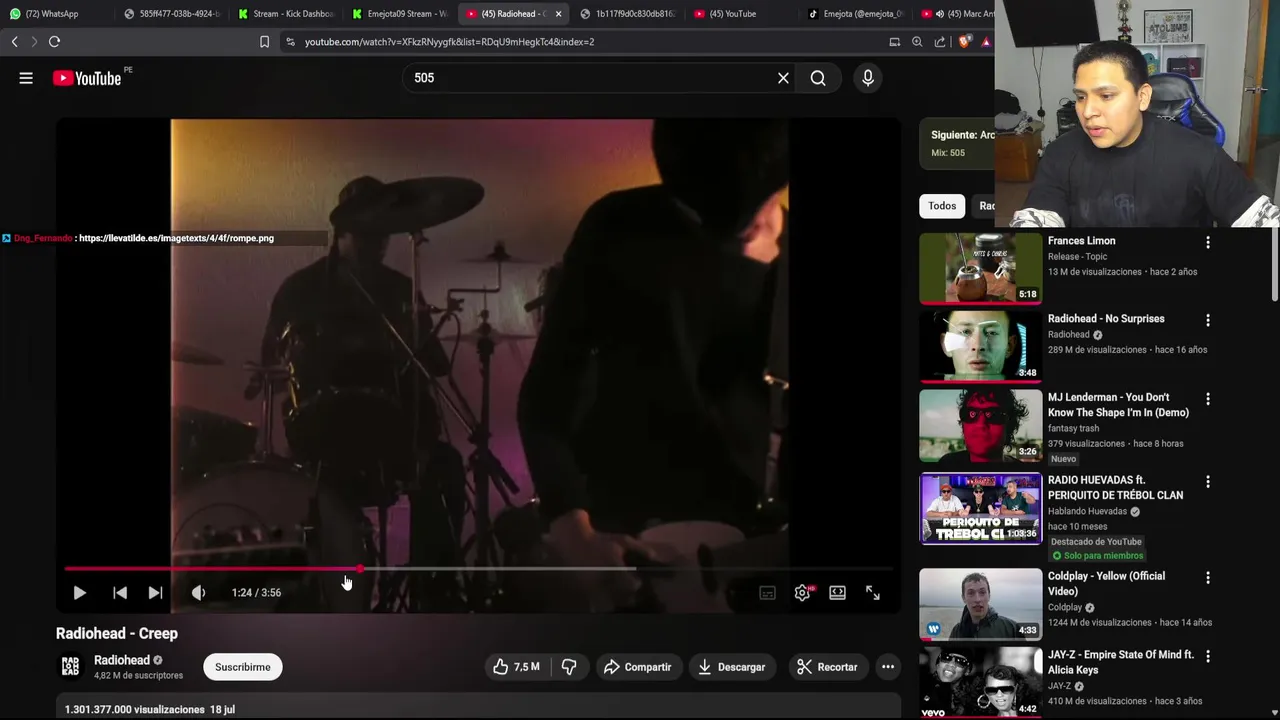
Task: Open Radiohead channel avatar
Action: 70,666
